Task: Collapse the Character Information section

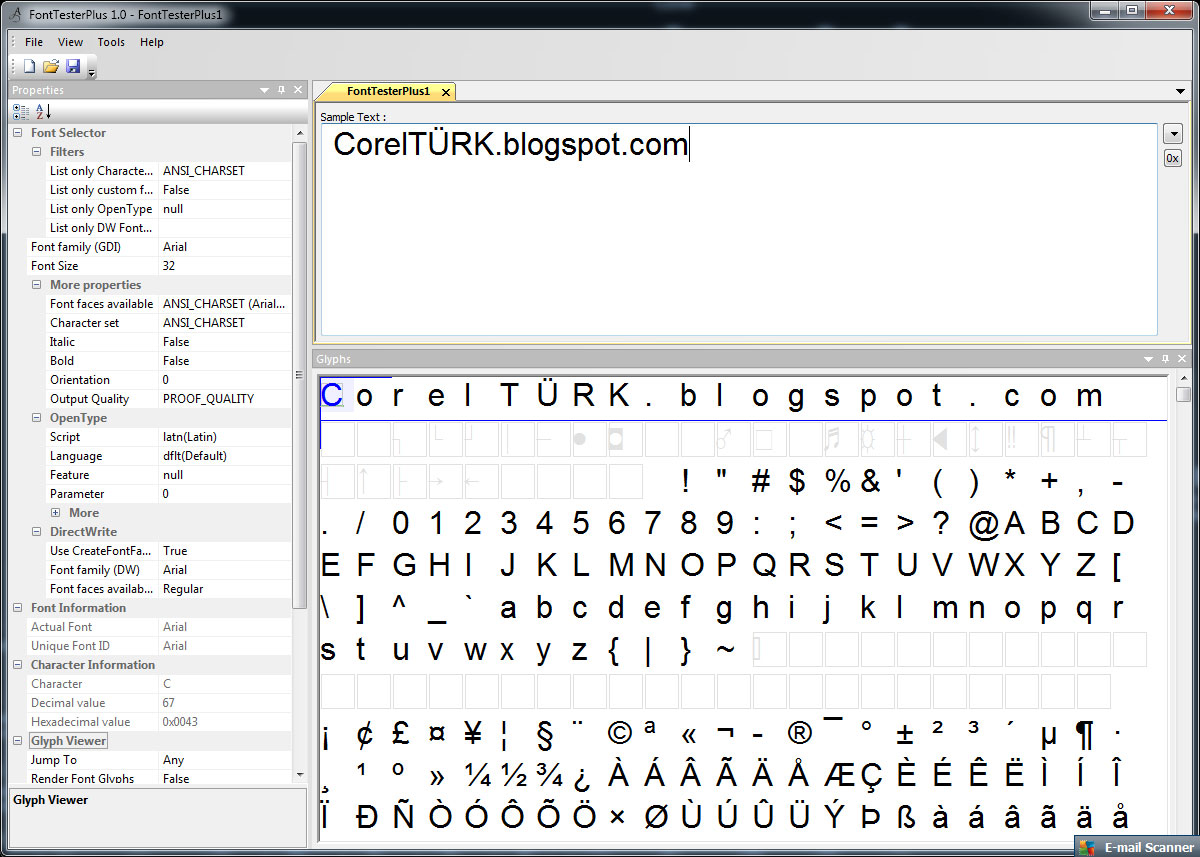Action: [18, 665]
